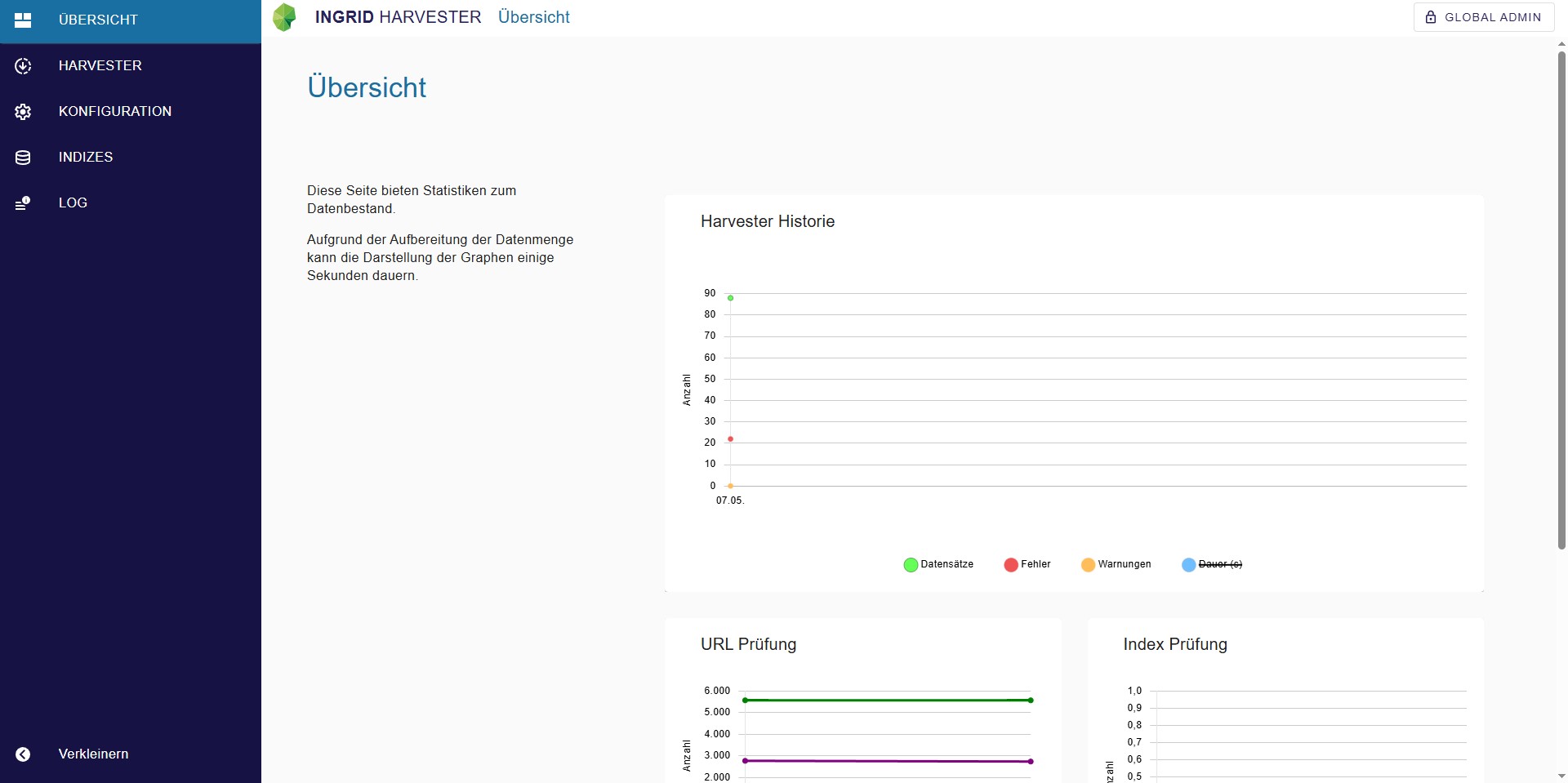Click the red Fehler data point

tap(730, 439)
